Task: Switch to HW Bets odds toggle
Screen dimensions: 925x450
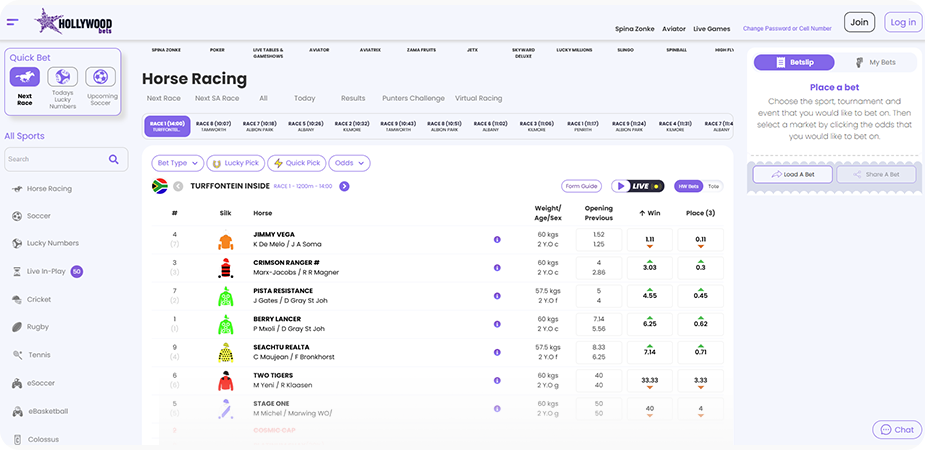Action: tap(690, 186)
